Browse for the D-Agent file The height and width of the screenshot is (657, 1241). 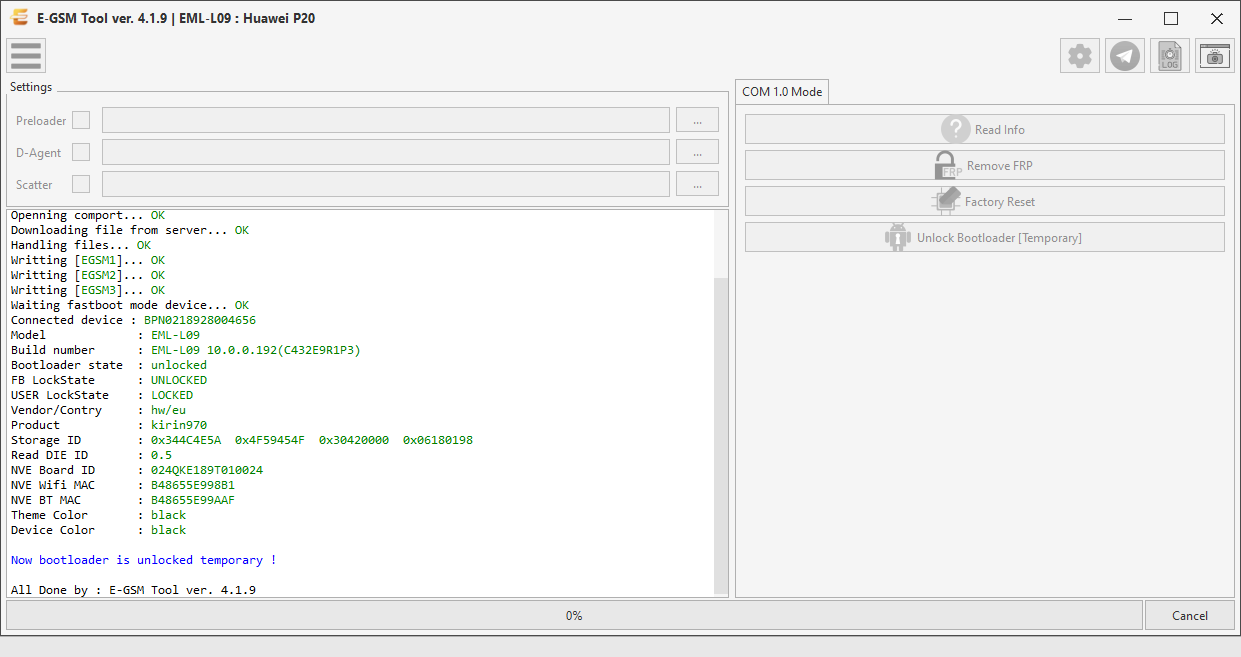click(697, 152)
